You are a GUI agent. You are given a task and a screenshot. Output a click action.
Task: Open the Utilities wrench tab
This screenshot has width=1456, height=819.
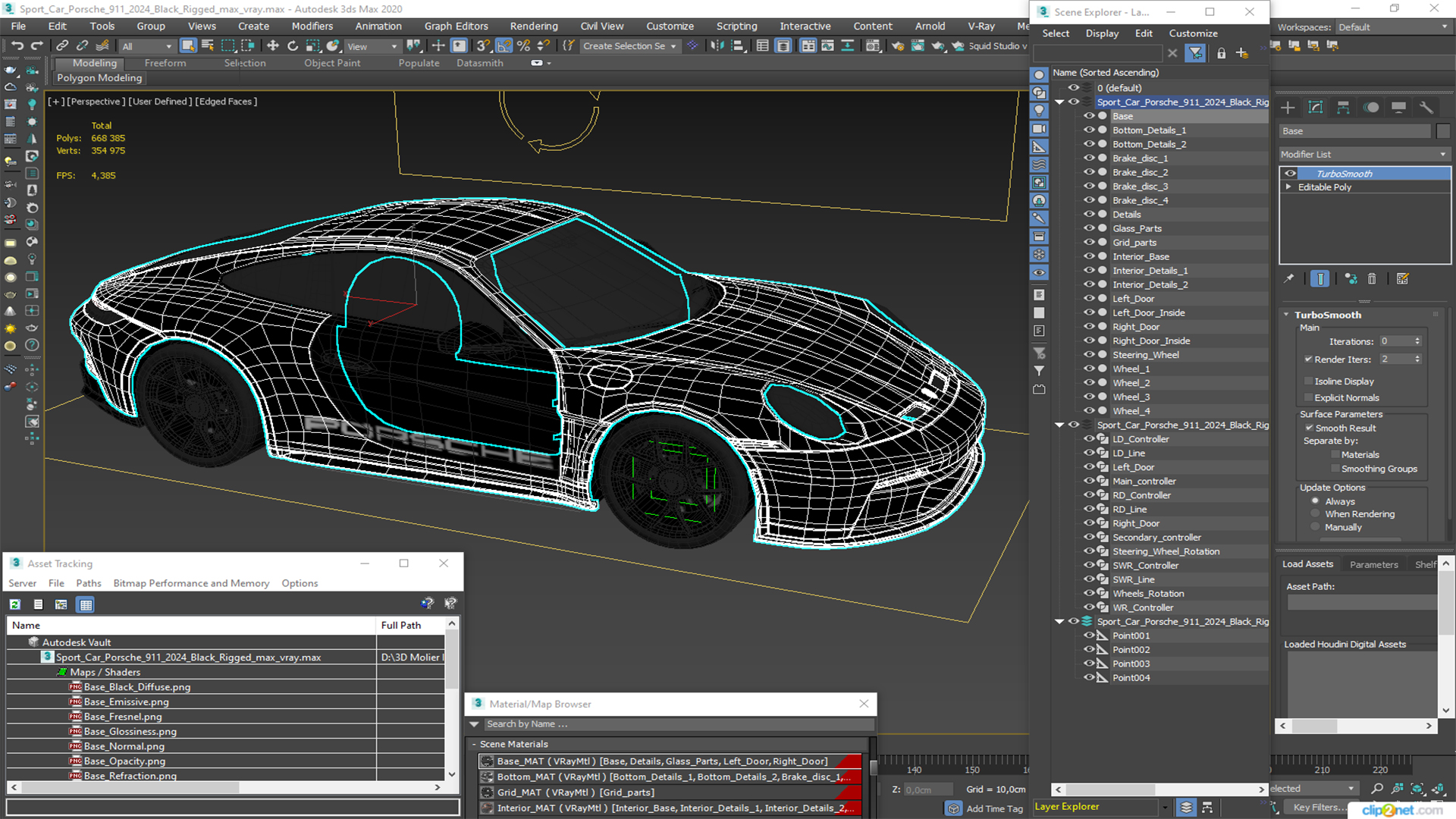(1426, 108)
